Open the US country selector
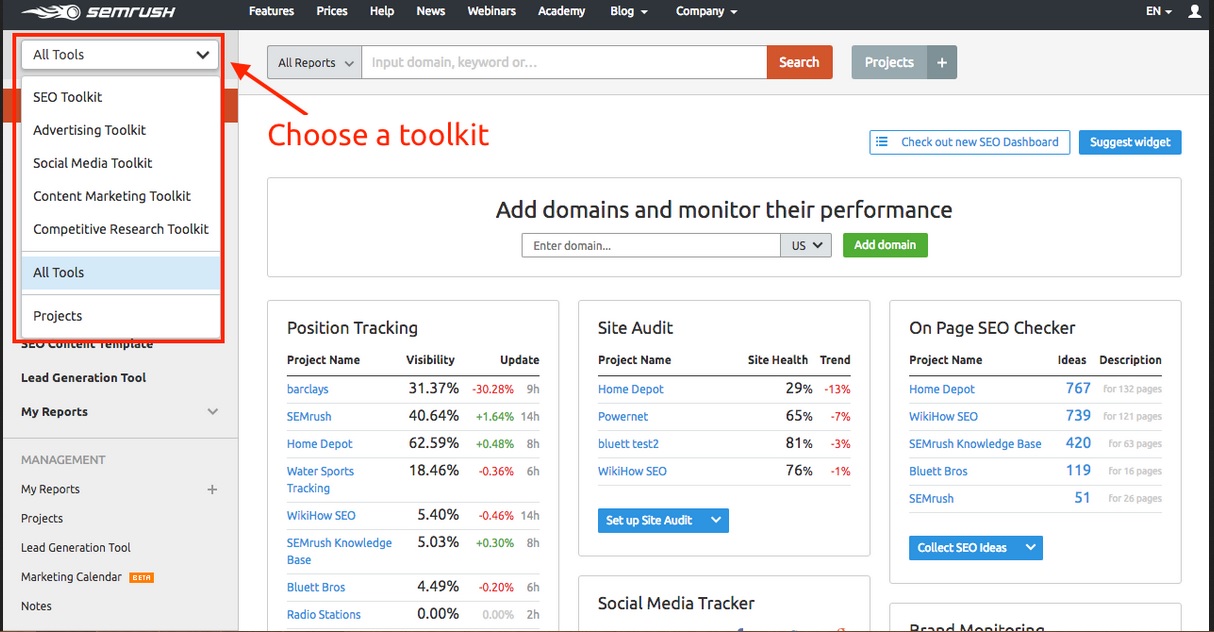Viewport: 1214px width, 632px height. (806, 245)
